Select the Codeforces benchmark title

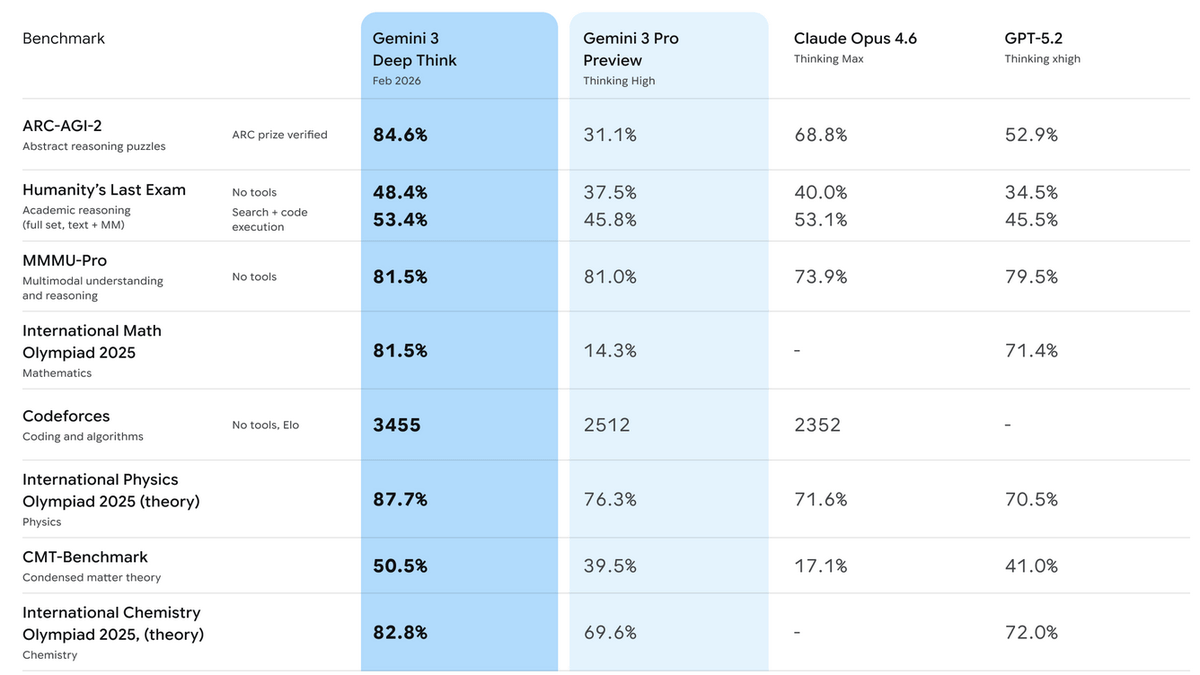pyautogui.click(x=66, y=416)
